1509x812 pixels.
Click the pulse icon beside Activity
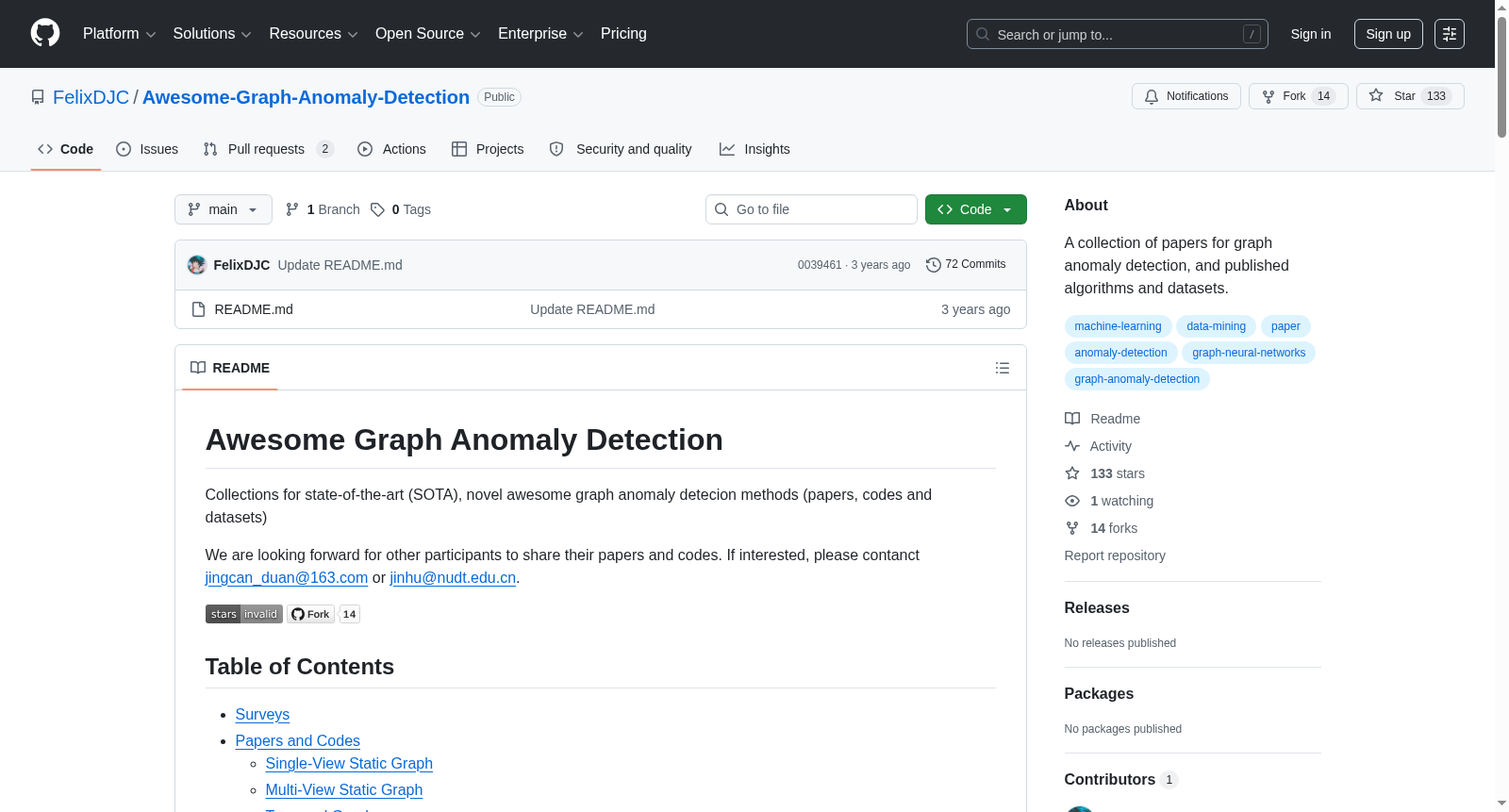click(x=1072, y=446)
